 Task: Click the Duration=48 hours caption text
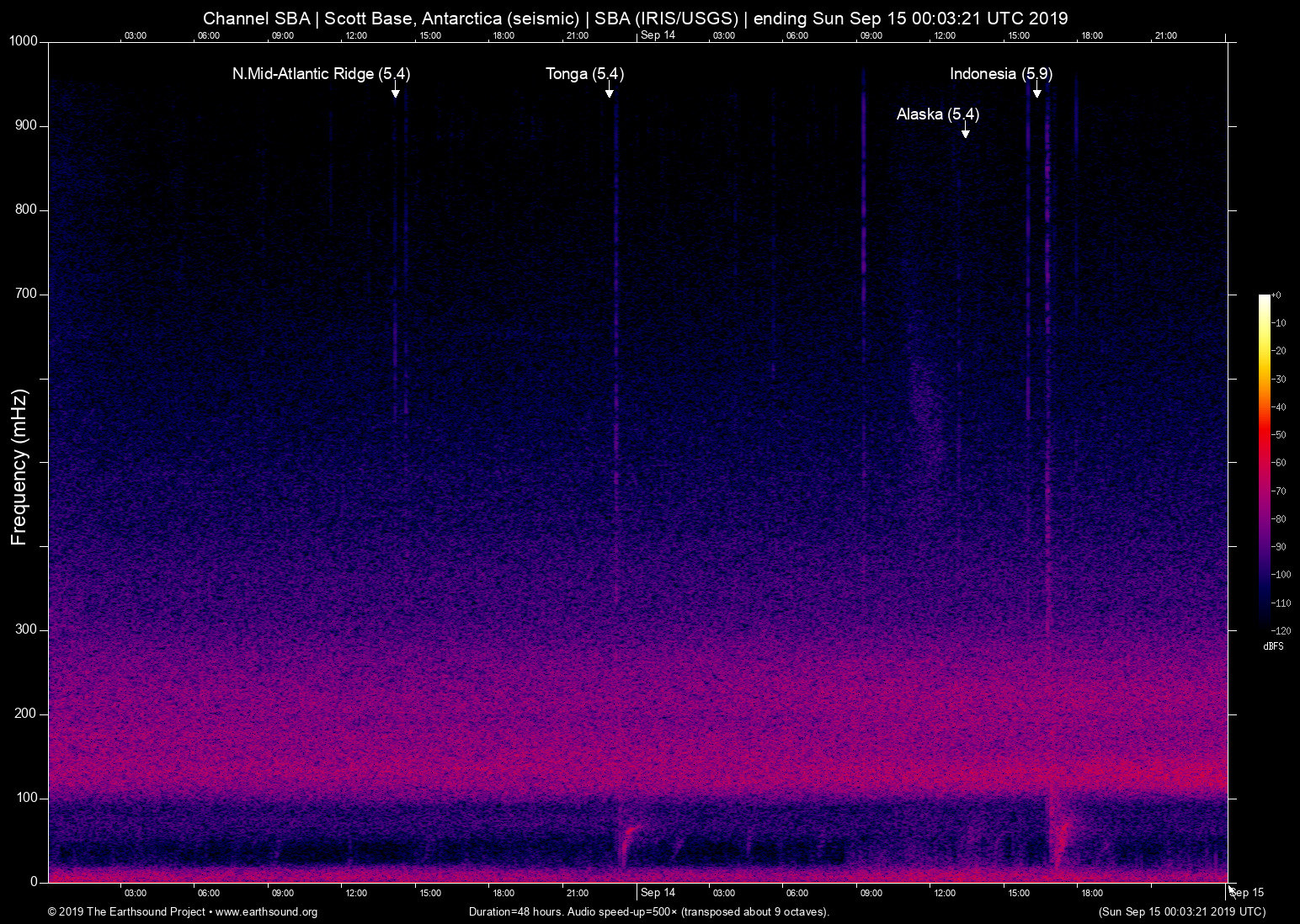pyautogui.click(x=648, y=912)
